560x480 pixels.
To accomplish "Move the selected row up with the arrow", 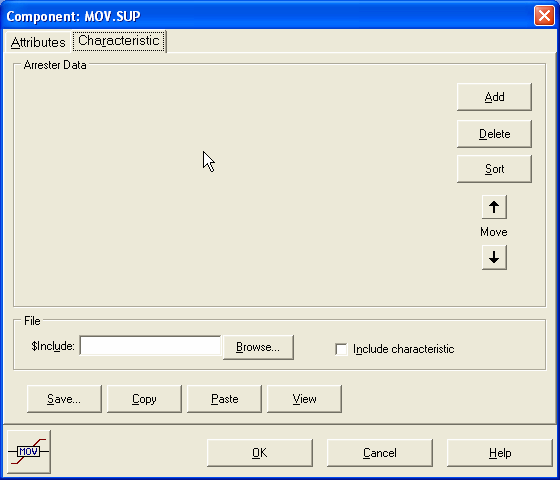I will [x=494, y=207].
